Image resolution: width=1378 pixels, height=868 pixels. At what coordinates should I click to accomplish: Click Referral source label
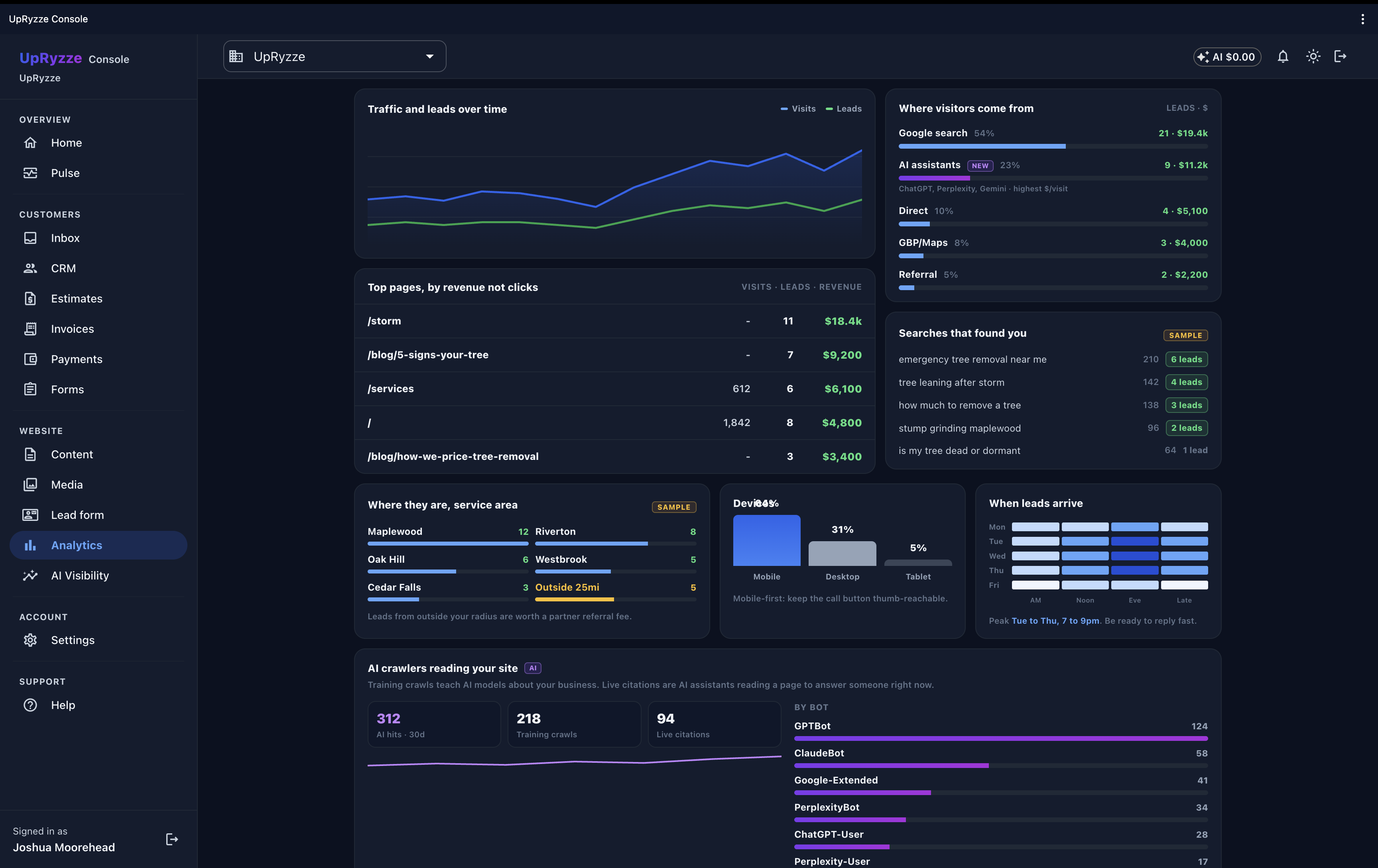(917, 275)
